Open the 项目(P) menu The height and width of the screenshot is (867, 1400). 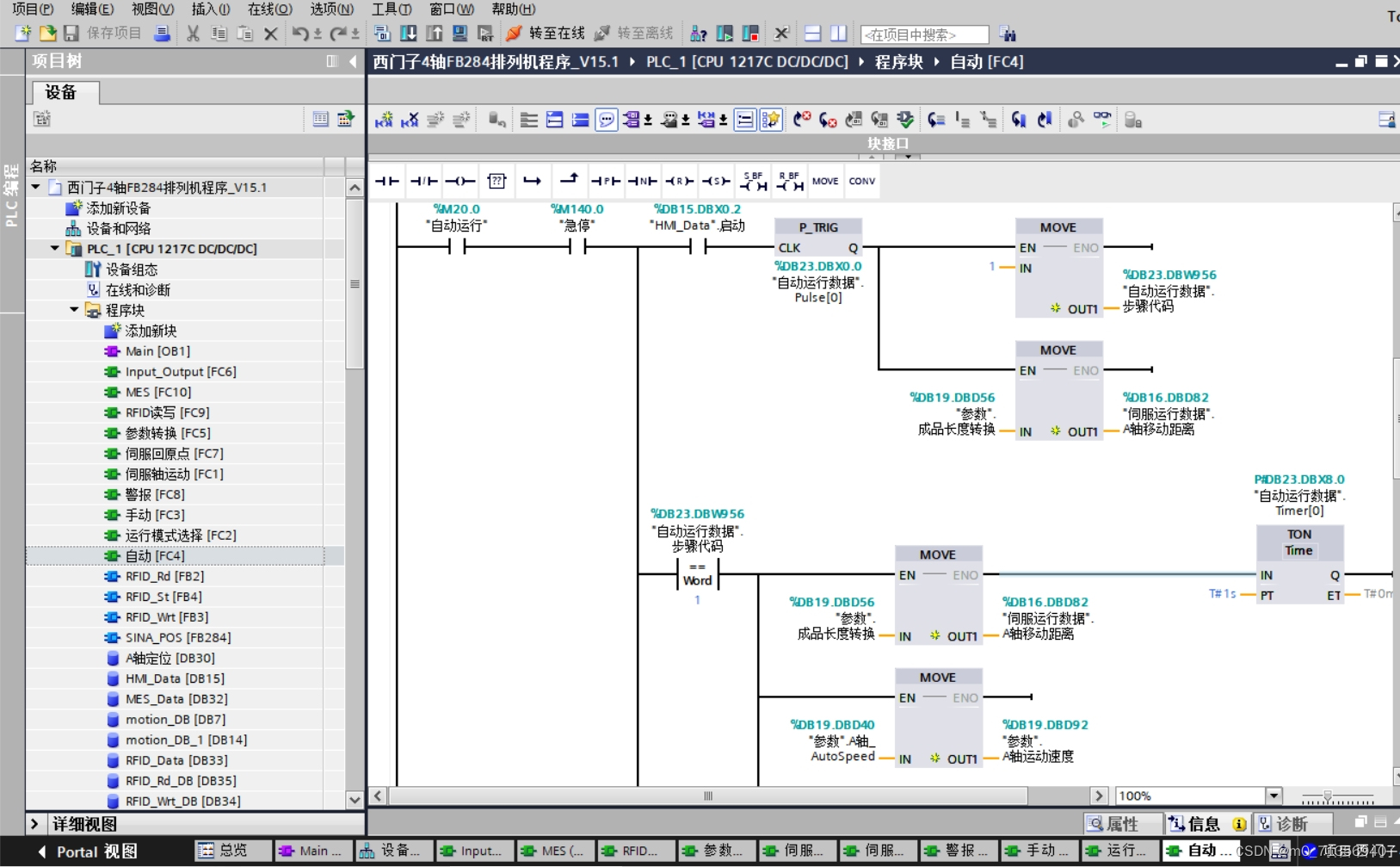click(x=32, y=9)
